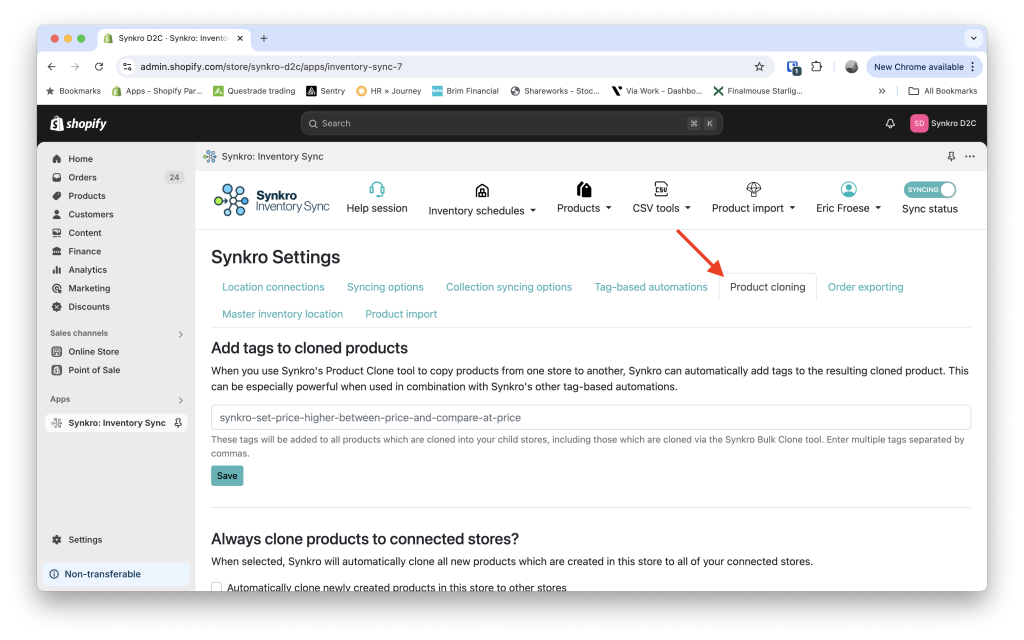
Task: Open the CSV tools icon
Action: point(660,188)
